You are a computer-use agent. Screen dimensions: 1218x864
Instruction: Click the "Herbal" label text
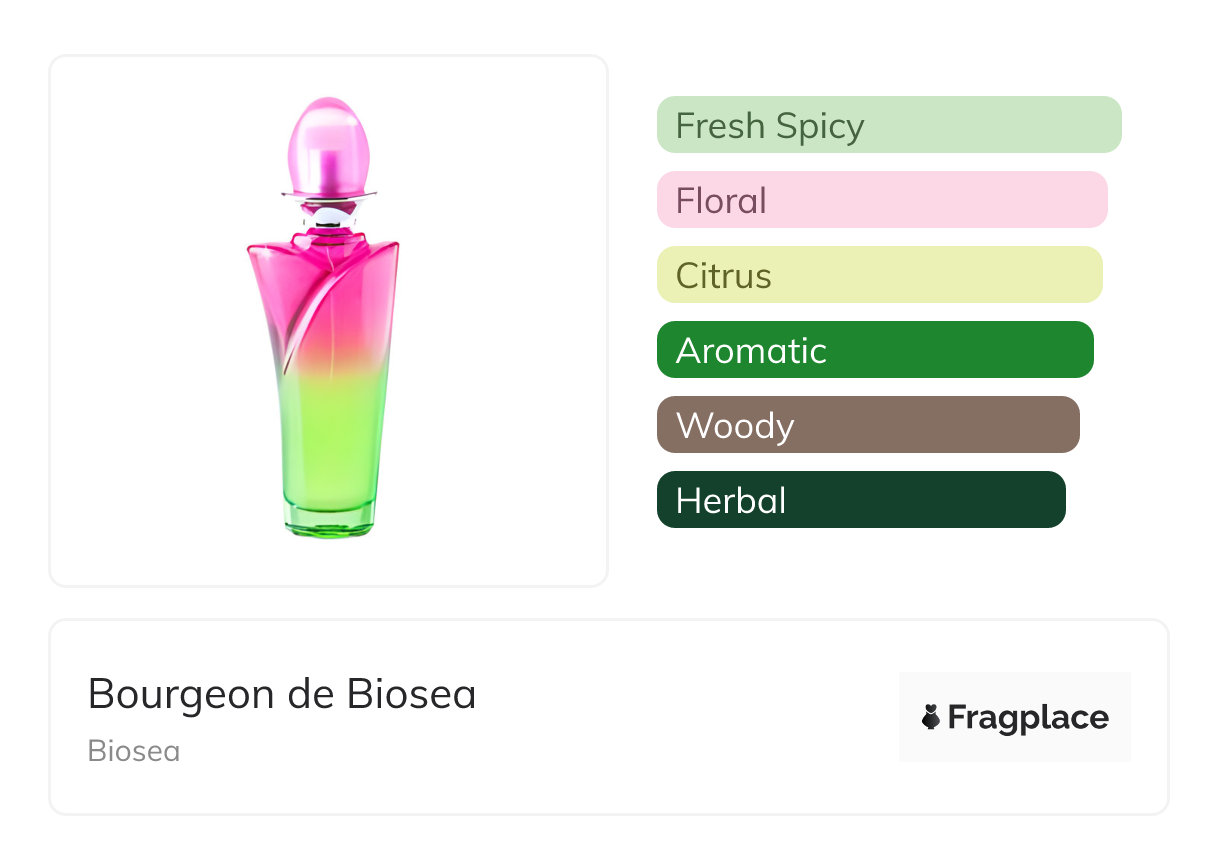(x=731, y=501)
